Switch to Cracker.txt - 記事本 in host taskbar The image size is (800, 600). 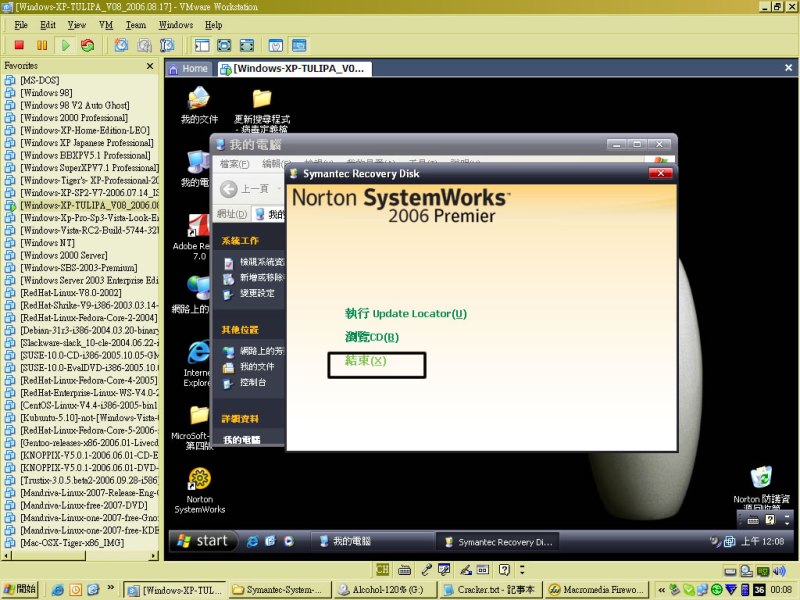pyautogui.click(x=490, y=590)
